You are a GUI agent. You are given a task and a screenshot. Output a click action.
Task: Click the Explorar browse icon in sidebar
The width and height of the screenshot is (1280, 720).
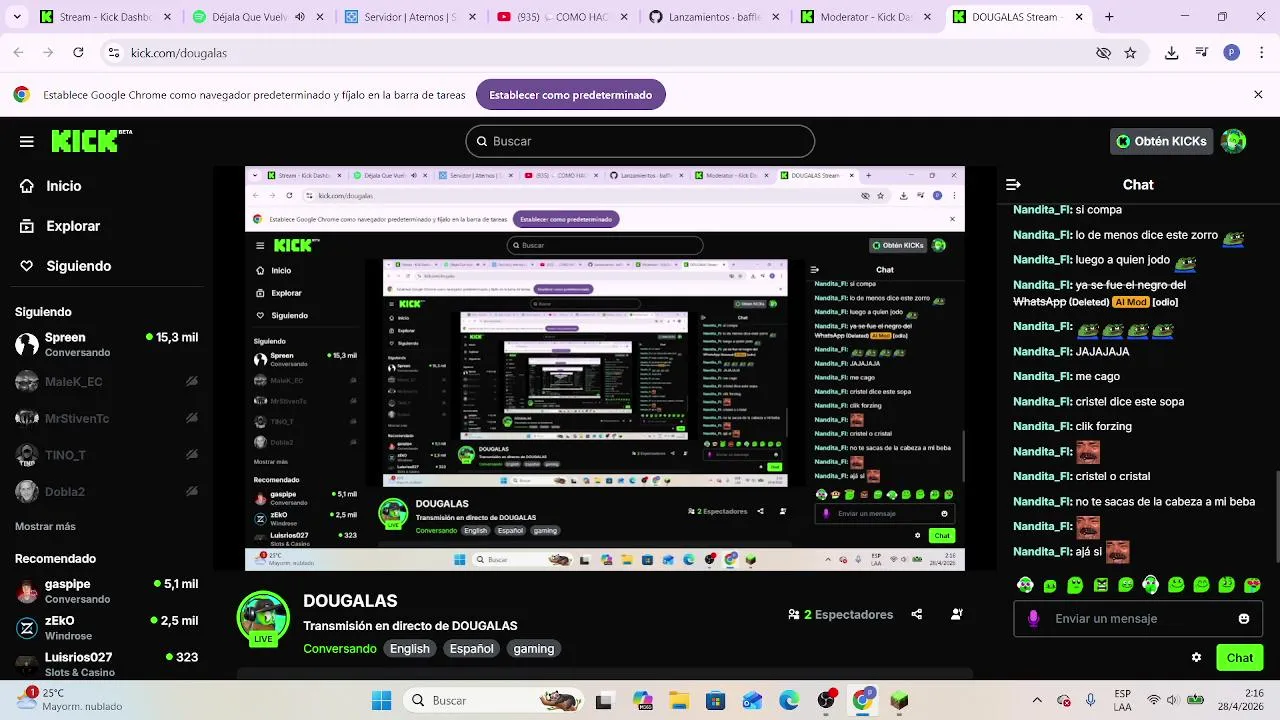pyautogui.click(x=27, y=226)
